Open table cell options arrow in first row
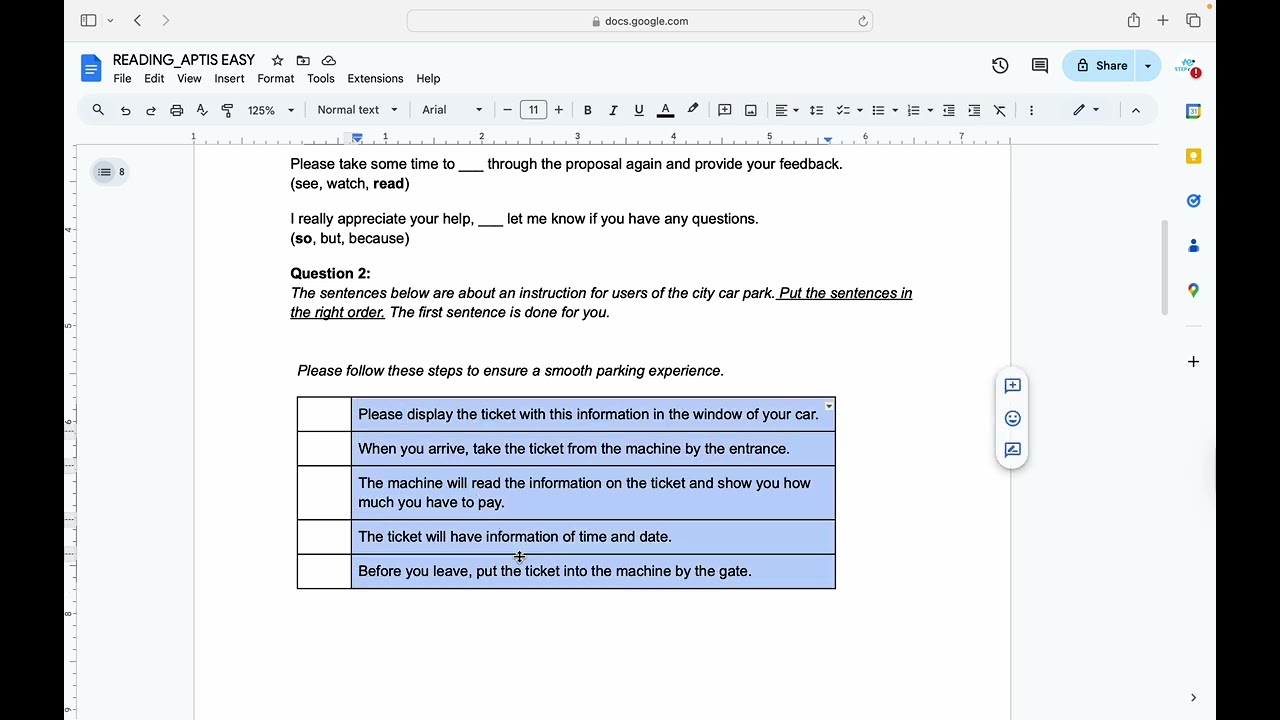This screenshot has height=720, width=1280. (x=828, y=406)
